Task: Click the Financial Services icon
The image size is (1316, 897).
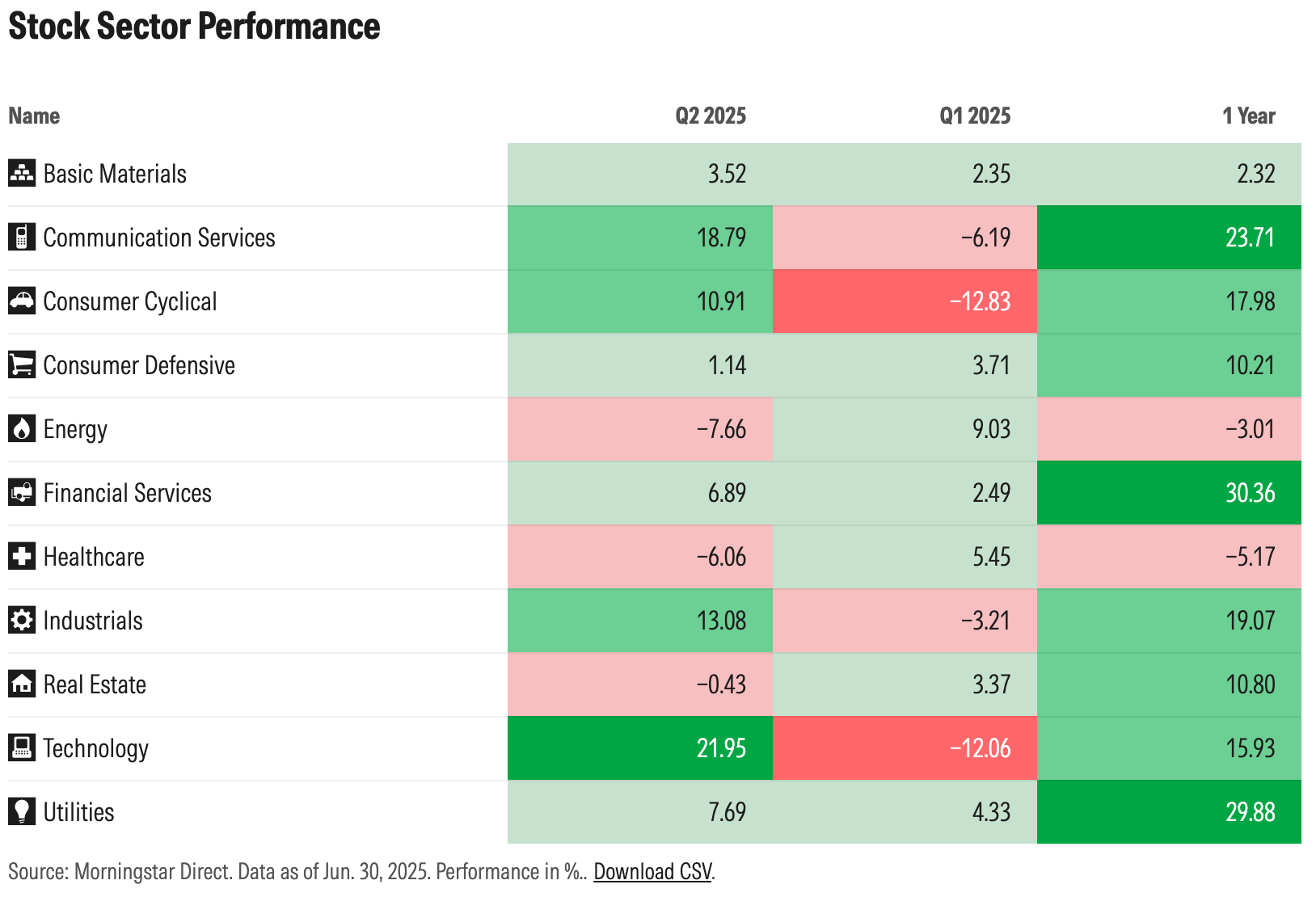Action: click(22, 493)
